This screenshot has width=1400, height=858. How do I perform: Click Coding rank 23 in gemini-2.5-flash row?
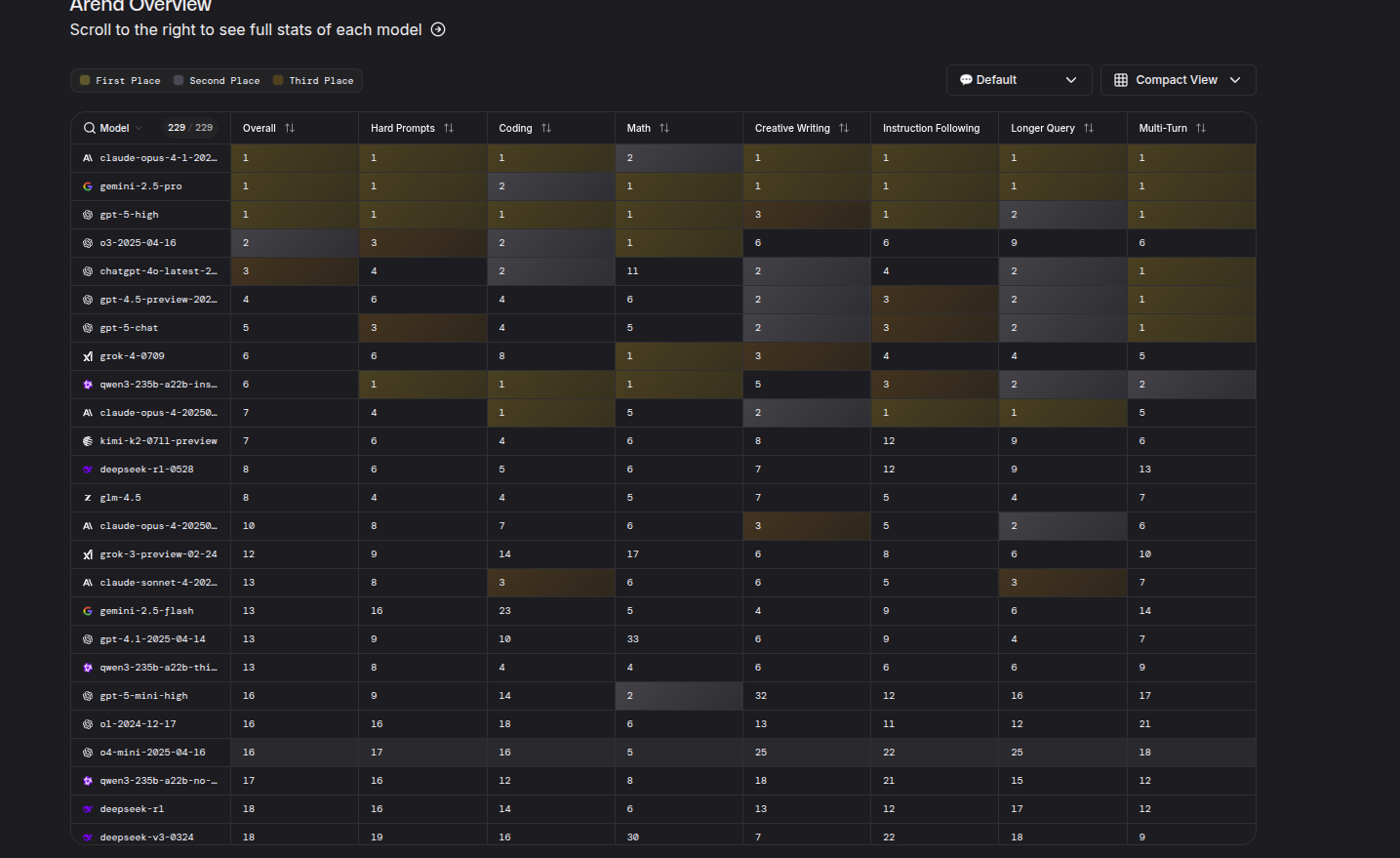[x=504, y=611]
